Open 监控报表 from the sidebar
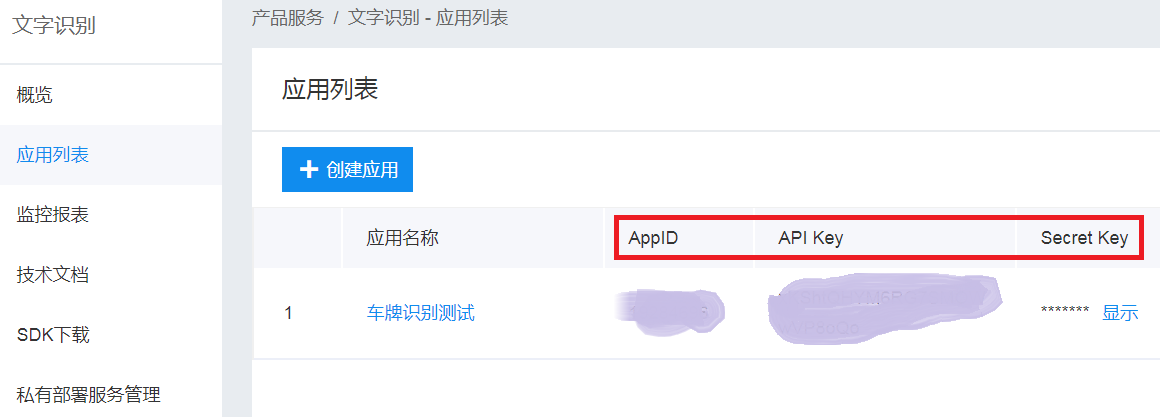Screen dimensions: 1160x417 pyautogui.click(x=111, y=215)
